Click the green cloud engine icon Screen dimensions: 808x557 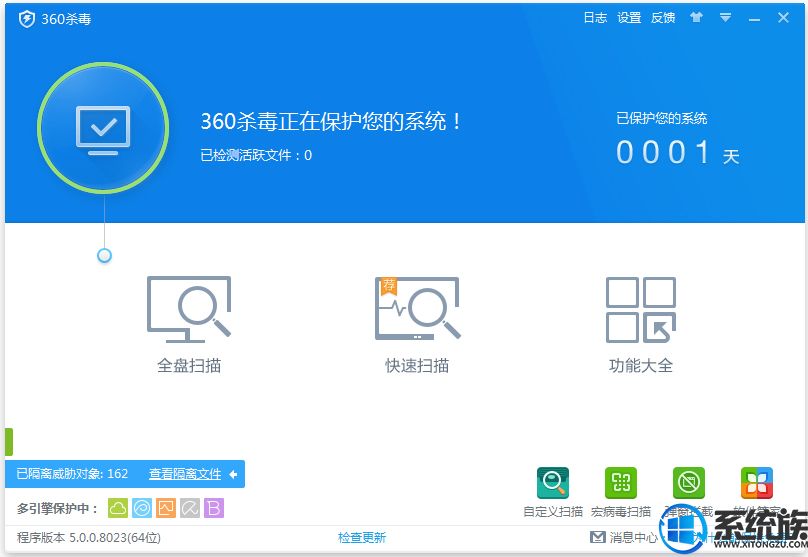click(x=118, y=508)
